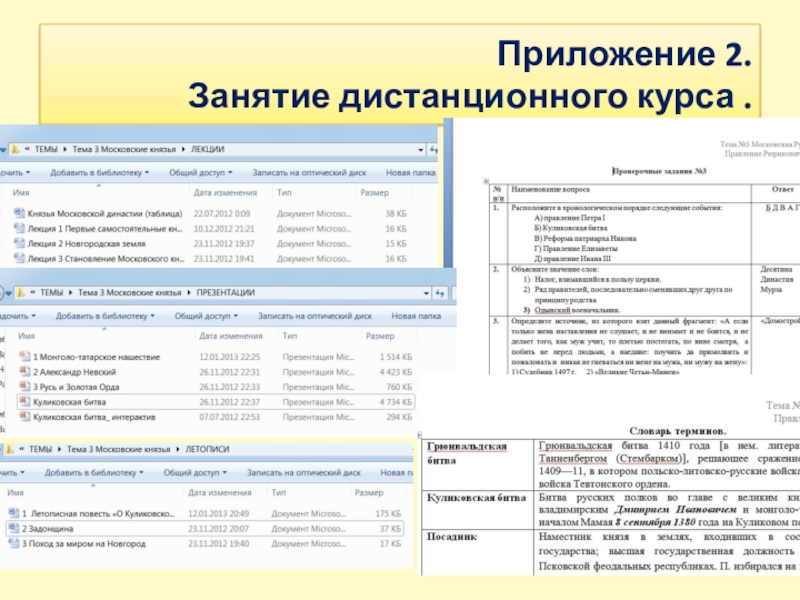Select file name 3 Русь и Золотая Орда
Screen dimensions: 800x600
click(76, 387)
